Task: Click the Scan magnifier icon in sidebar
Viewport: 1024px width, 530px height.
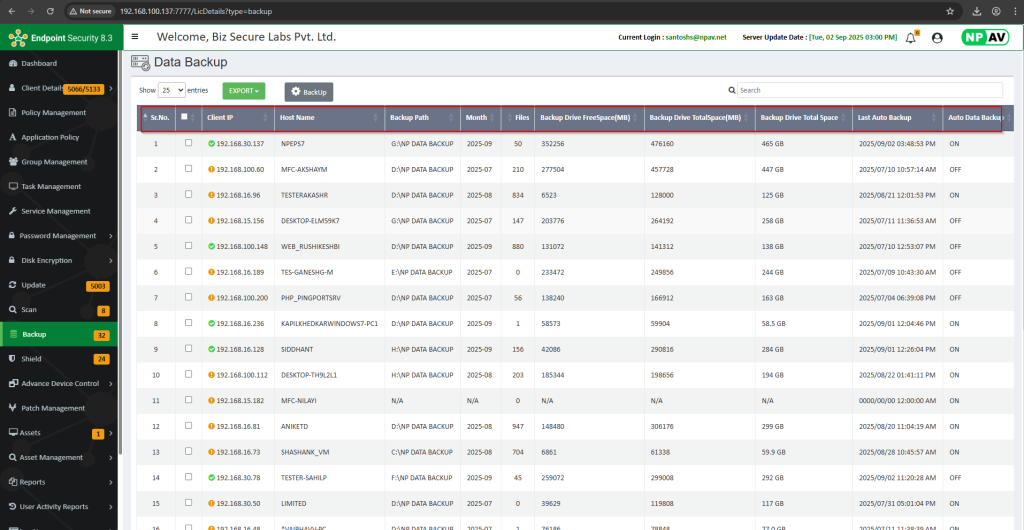Action: point(12,309)
